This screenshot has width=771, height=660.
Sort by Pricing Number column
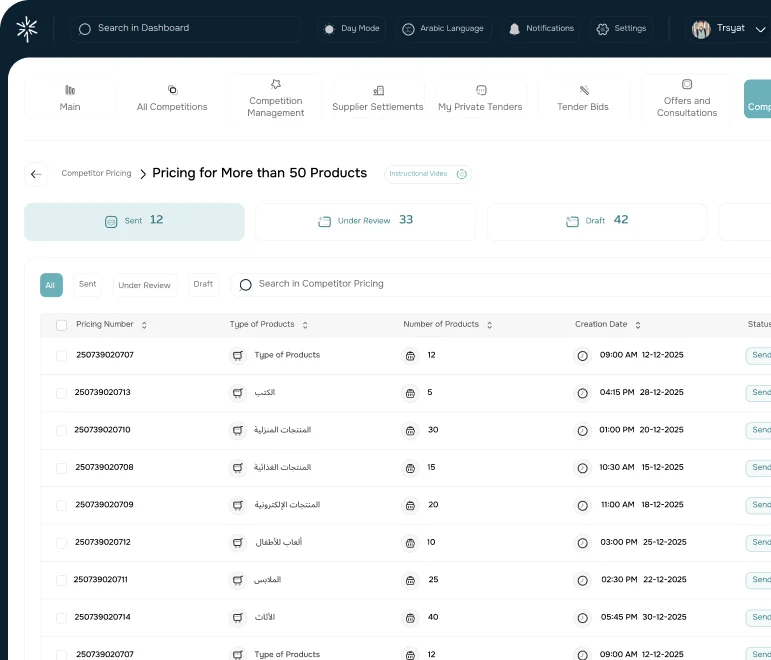(x=144, y=325)
